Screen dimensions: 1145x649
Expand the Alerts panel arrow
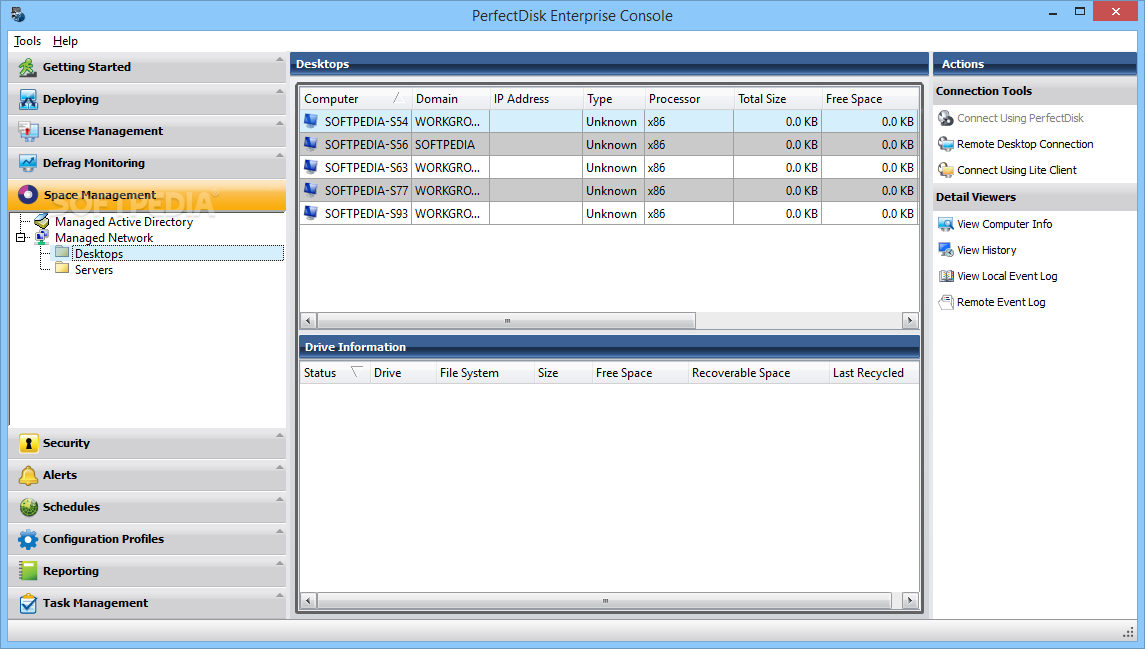coord(279,467)
